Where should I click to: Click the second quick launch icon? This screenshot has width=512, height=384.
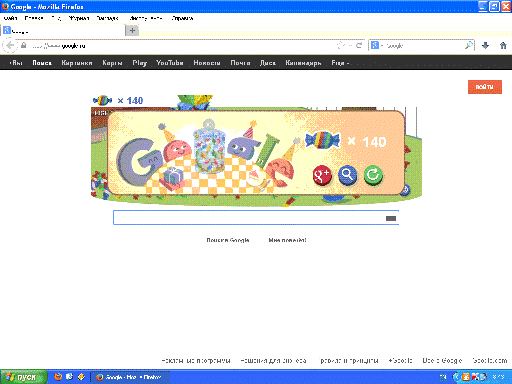70,377
